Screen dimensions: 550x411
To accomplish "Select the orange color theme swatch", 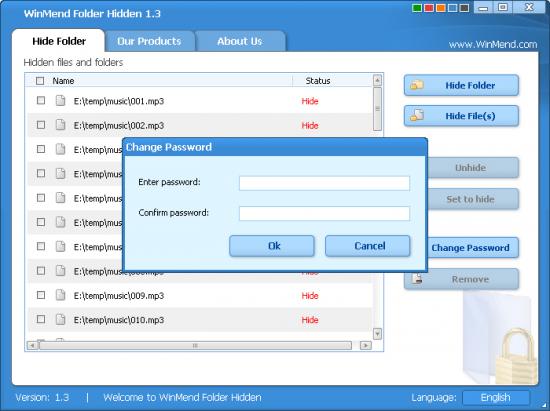I will [441, 8].
